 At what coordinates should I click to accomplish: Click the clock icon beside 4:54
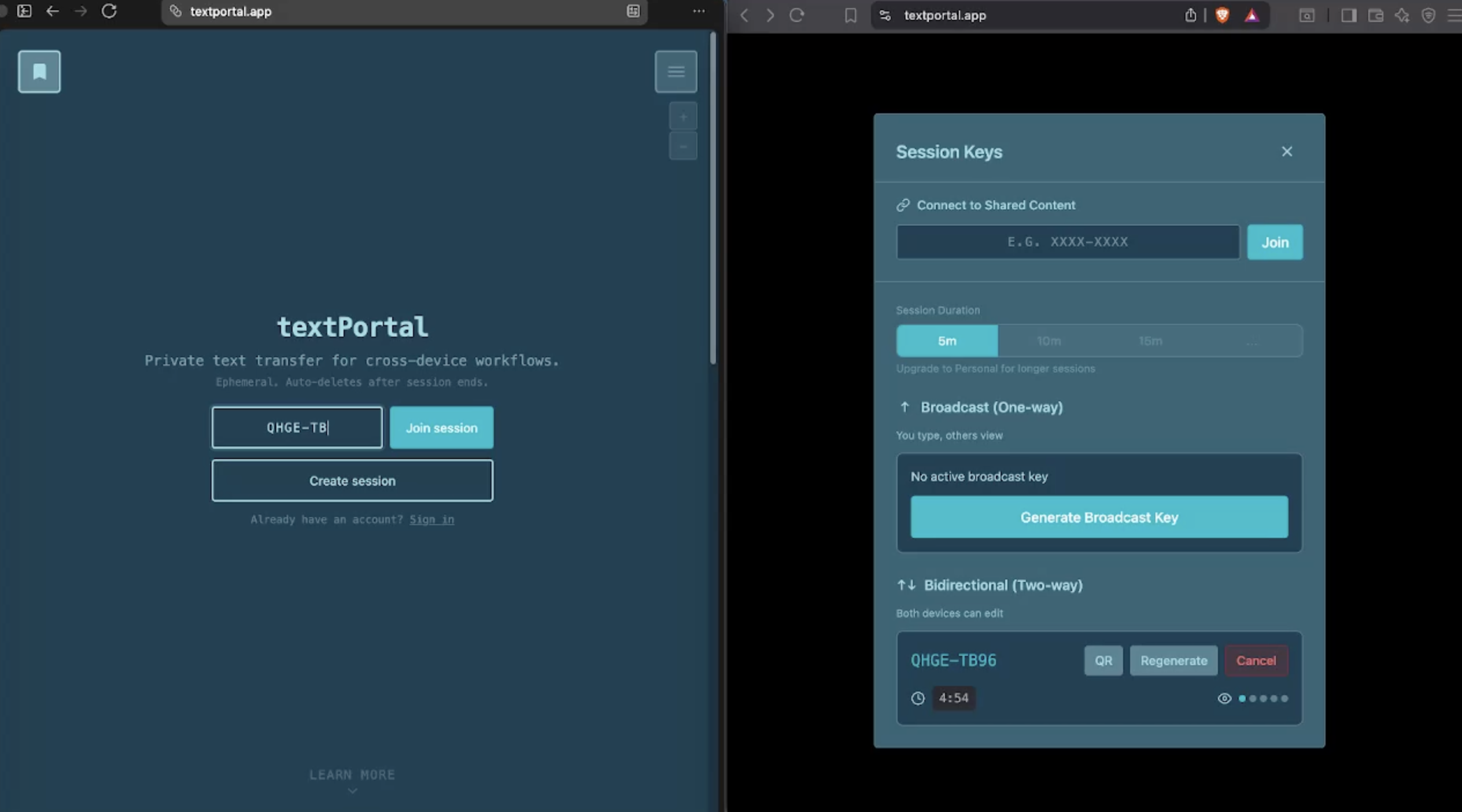point(918,699)
